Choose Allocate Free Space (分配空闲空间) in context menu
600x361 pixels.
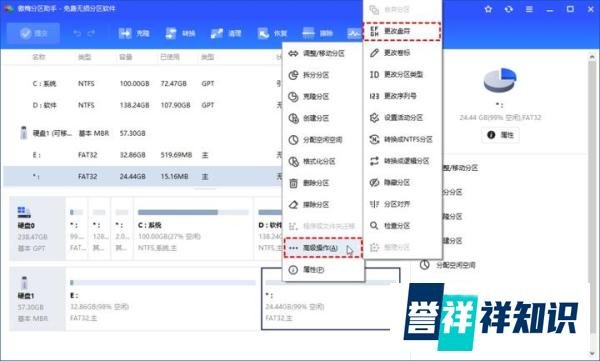[323, 140]
